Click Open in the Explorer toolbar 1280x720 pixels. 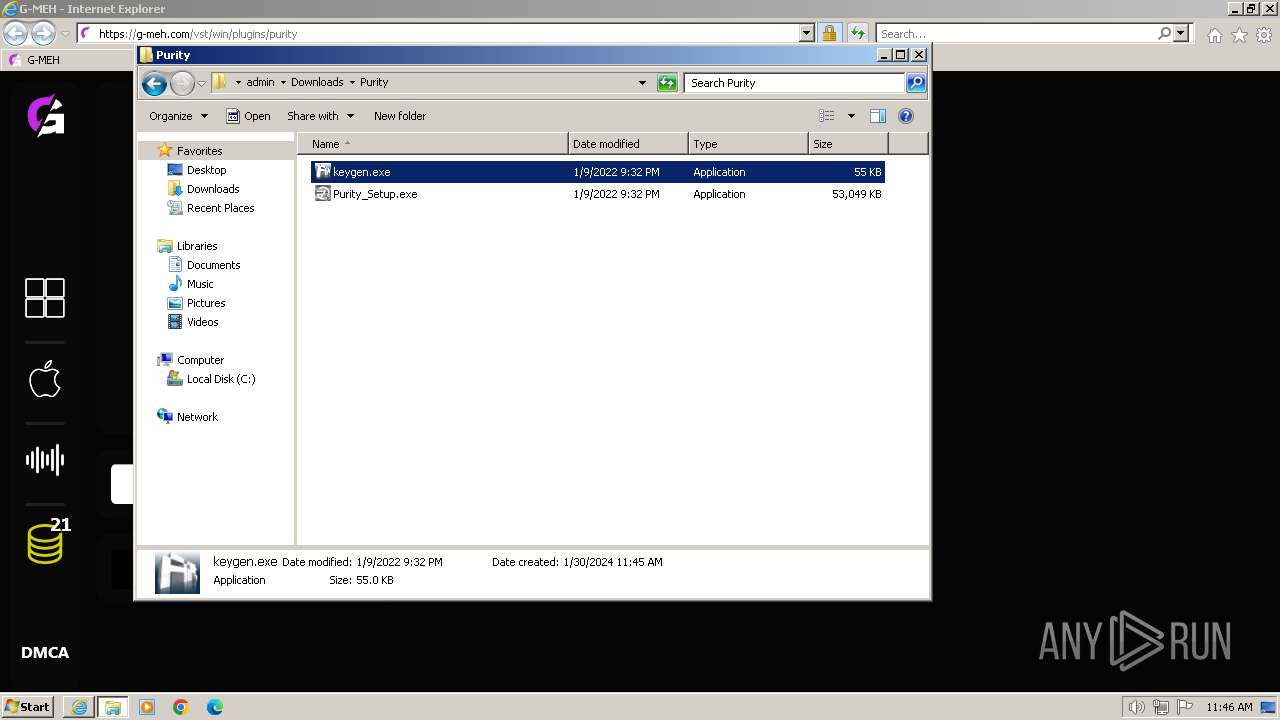248,116
